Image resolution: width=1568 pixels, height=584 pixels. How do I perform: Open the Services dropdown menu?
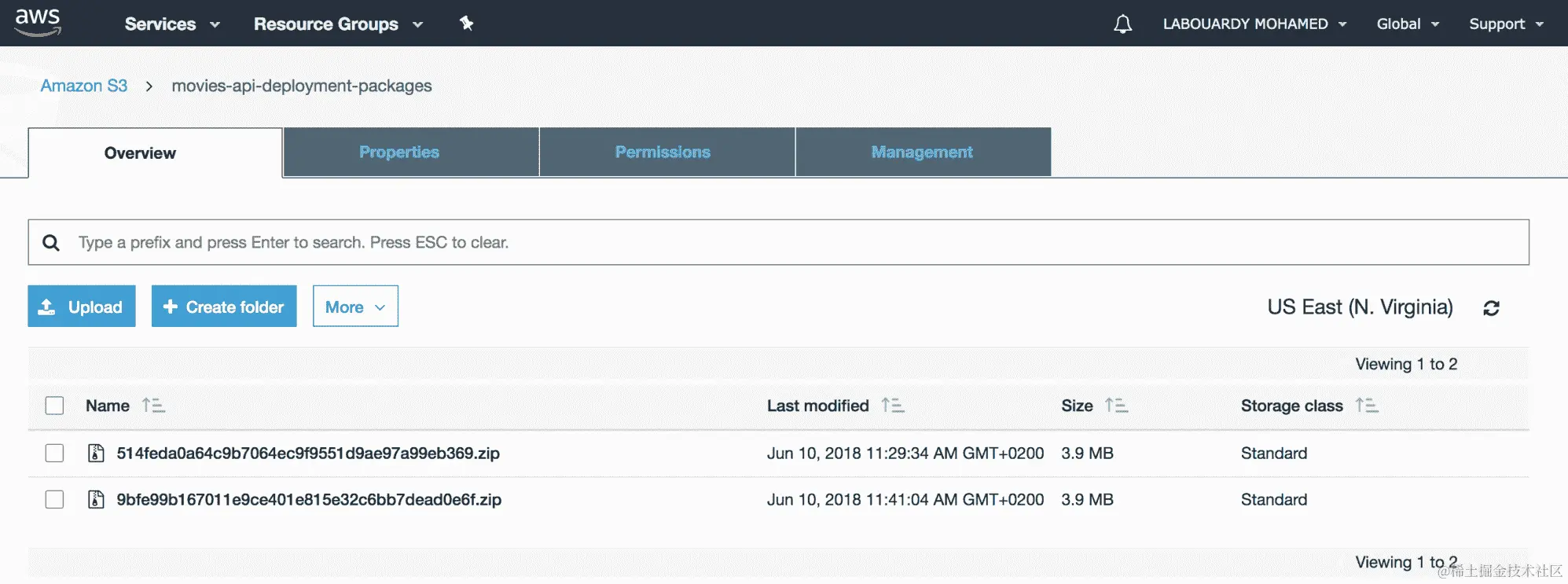coord(172,24)
